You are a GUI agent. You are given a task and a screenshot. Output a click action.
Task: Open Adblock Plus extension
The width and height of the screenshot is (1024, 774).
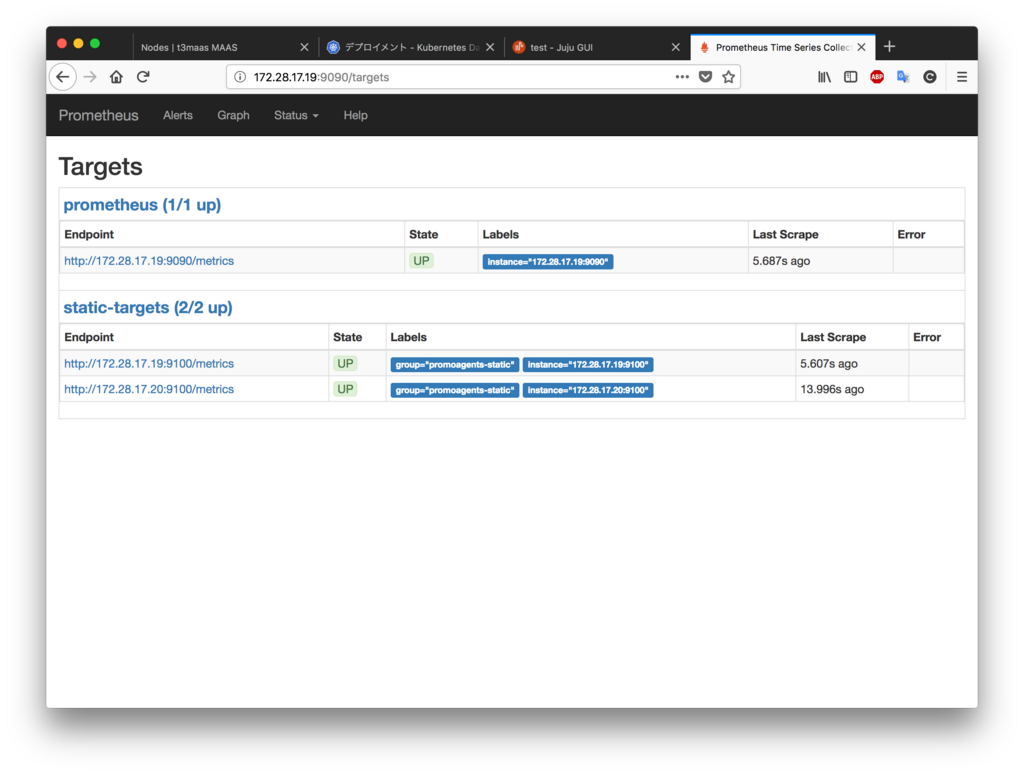point(877,77)
